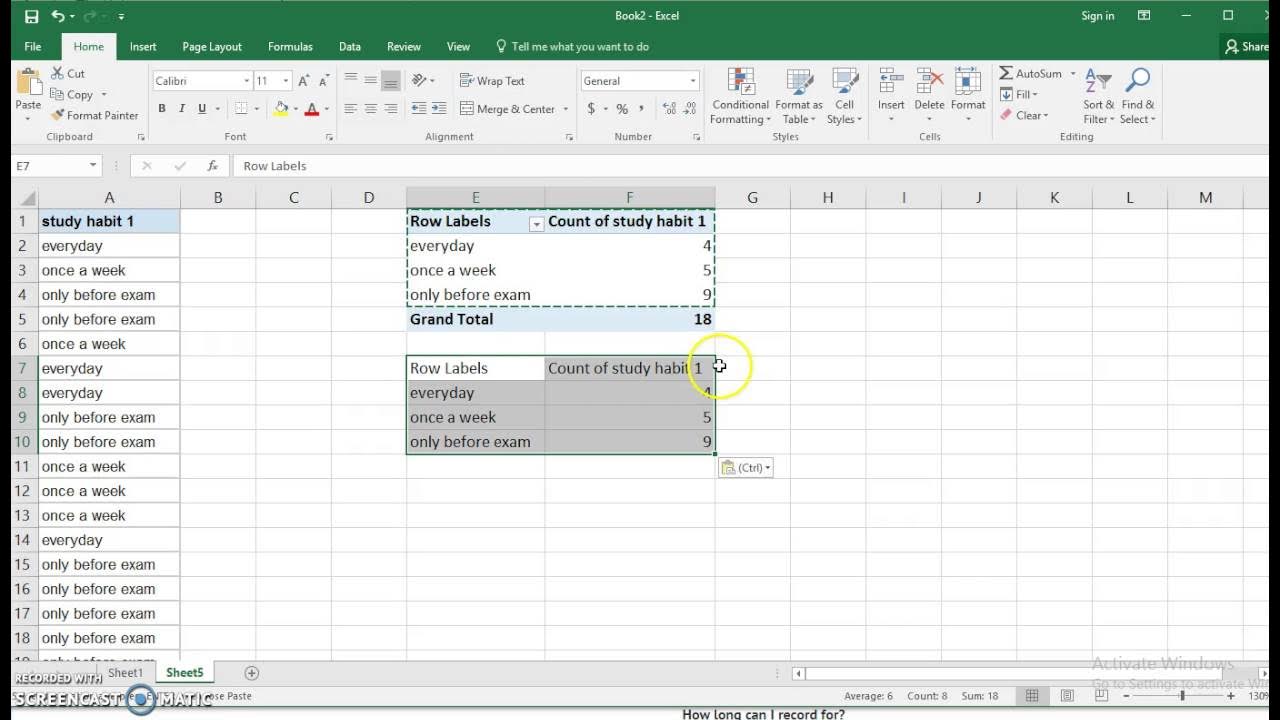Click the Share button
Image resolution: width=1280 pixels, height=720 pixels.
(x=1247, y=46)
